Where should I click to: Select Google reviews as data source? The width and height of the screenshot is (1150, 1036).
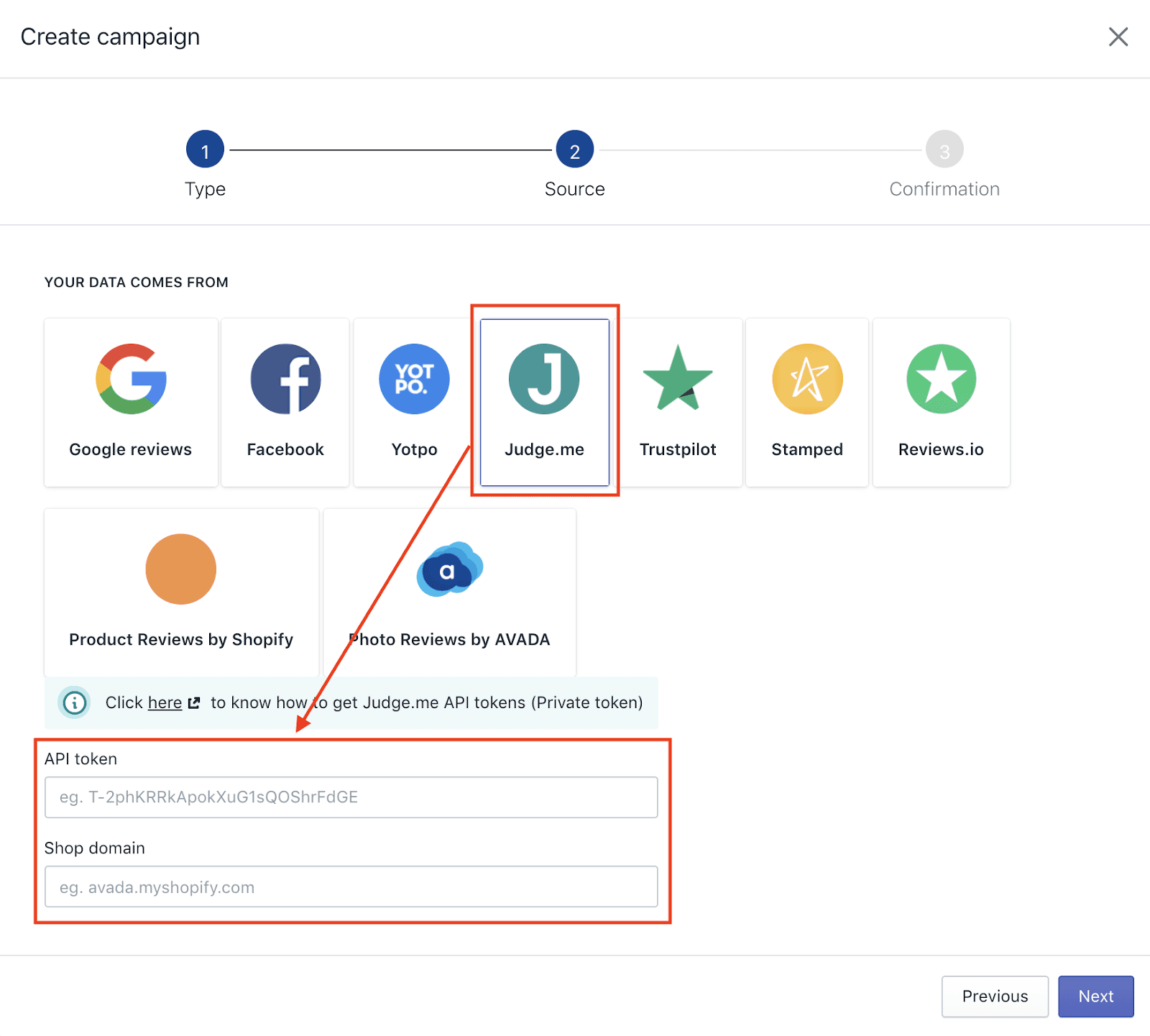click(x=131, y=403)
